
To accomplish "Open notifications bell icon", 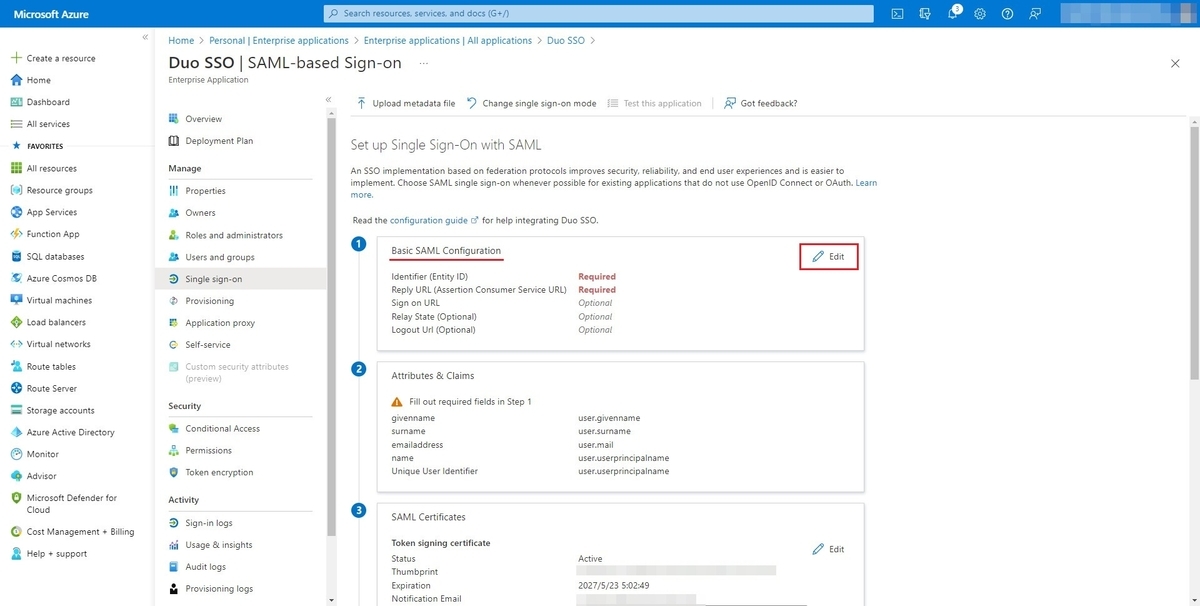I will pyautogui.click(x=953, y=14).
